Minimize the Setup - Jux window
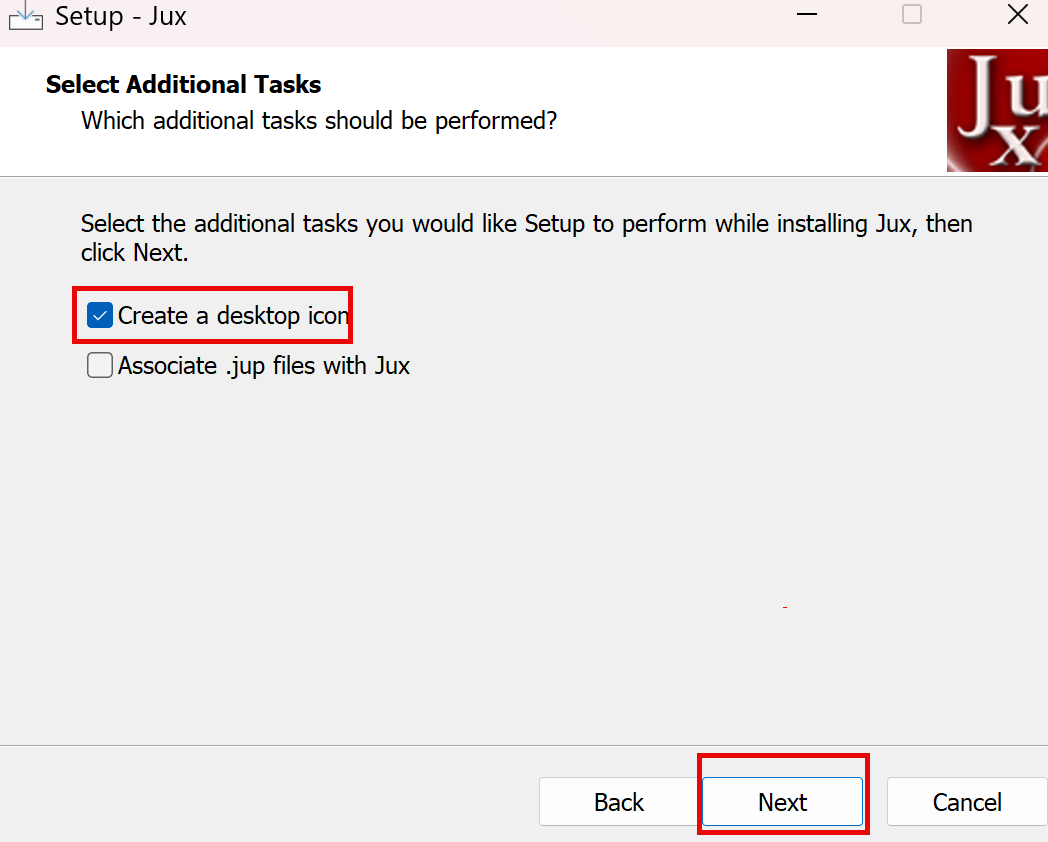Screen dimensions: 1048x842 pos(808,15)
